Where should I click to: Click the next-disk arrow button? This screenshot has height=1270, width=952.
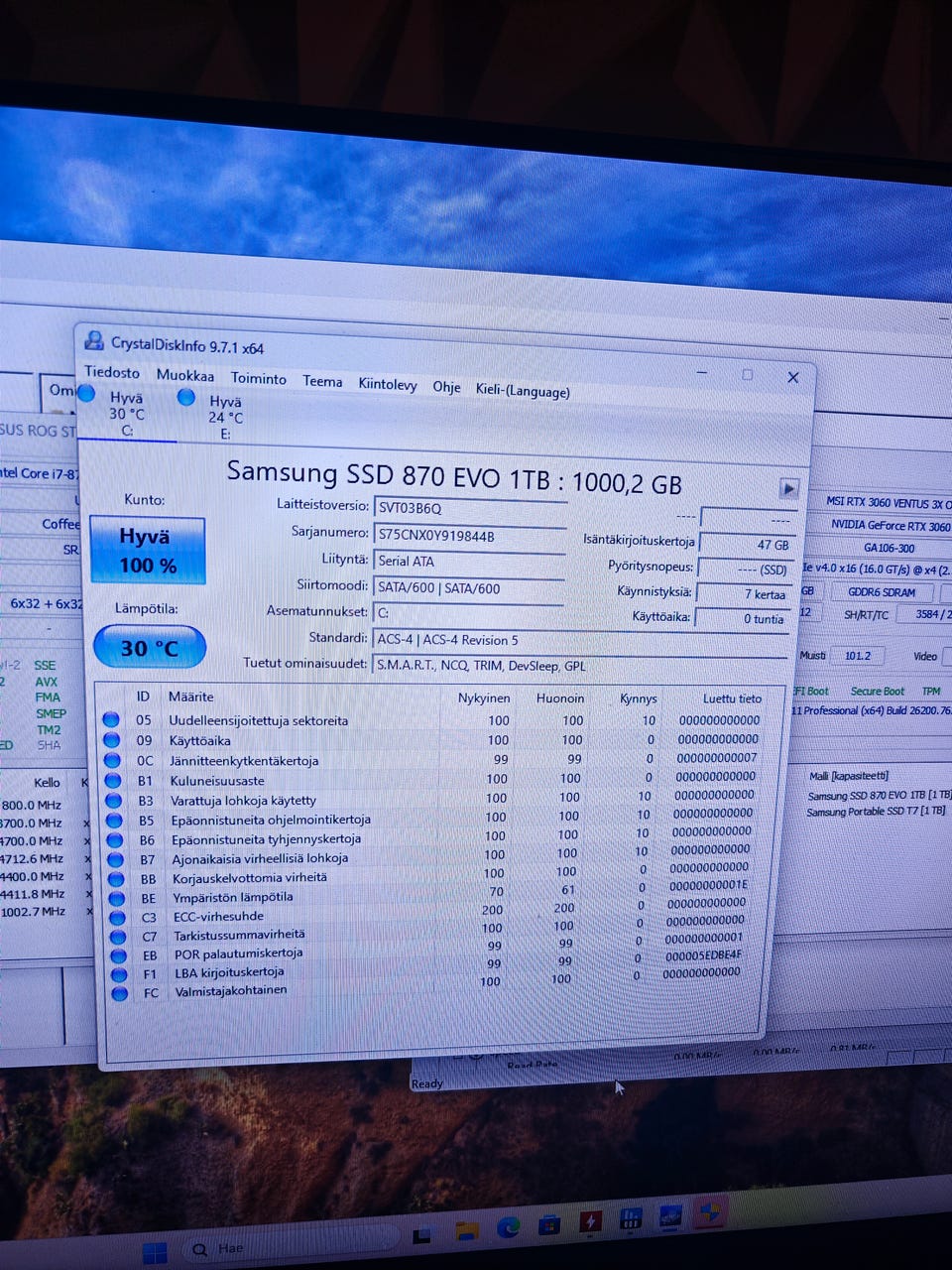[789, 488]
